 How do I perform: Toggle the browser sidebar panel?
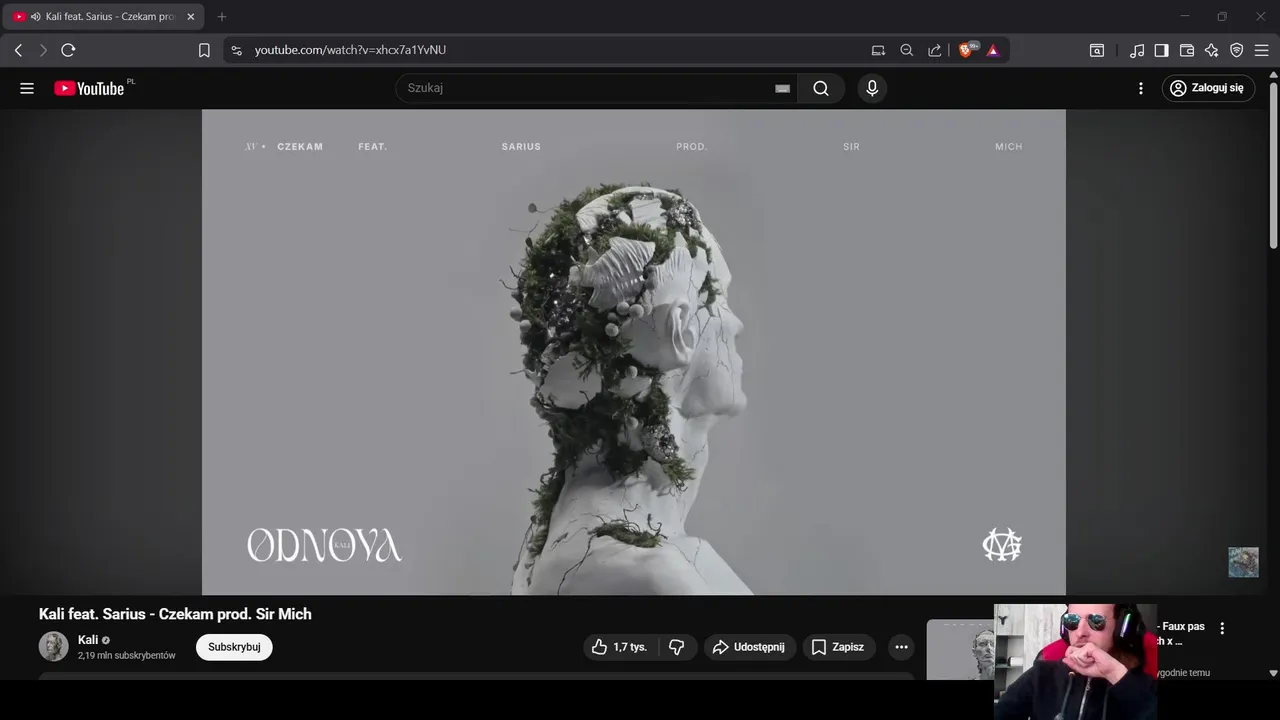(1161, 50)
